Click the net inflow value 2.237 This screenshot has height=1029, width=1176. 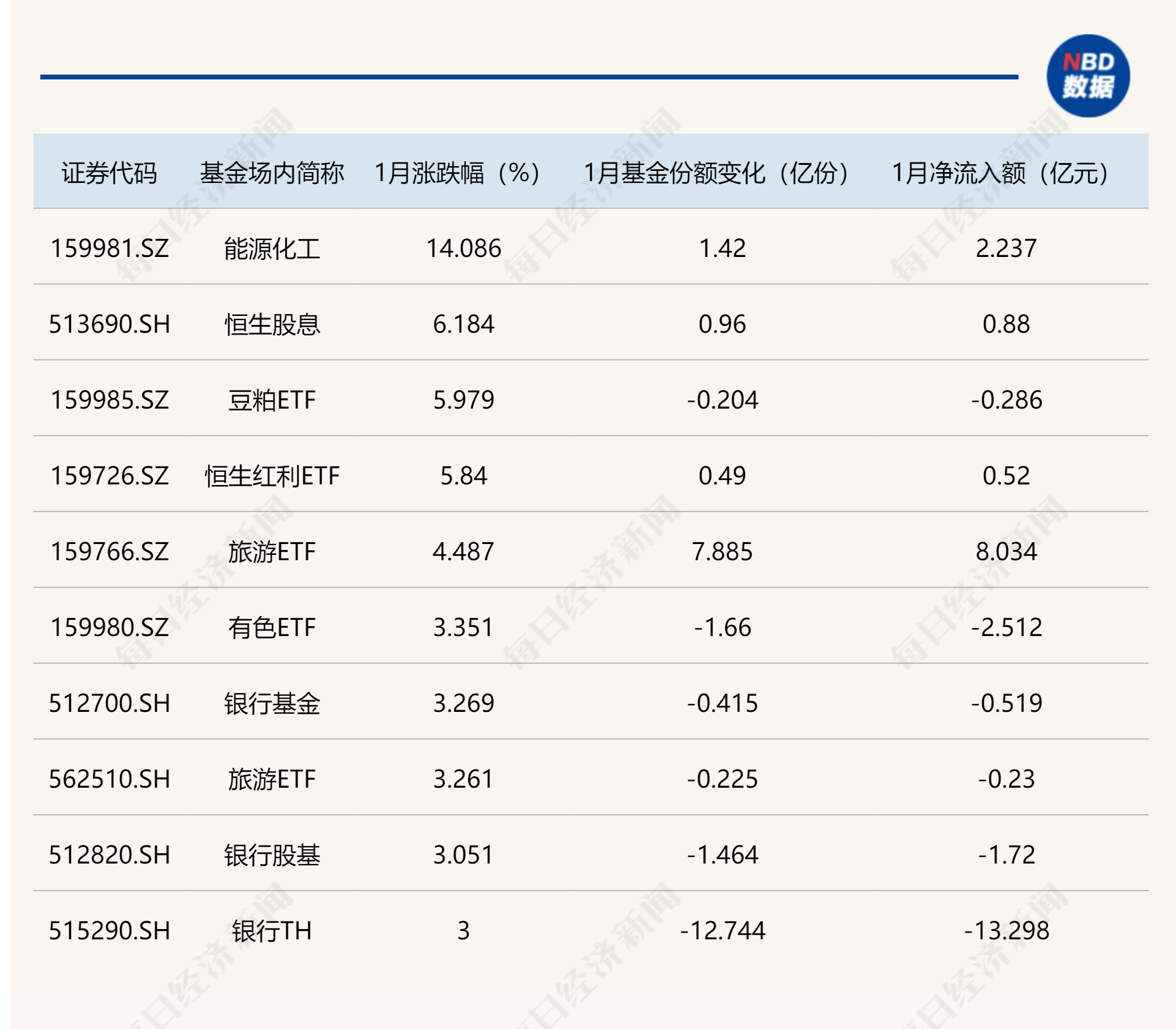[1006, 249]
